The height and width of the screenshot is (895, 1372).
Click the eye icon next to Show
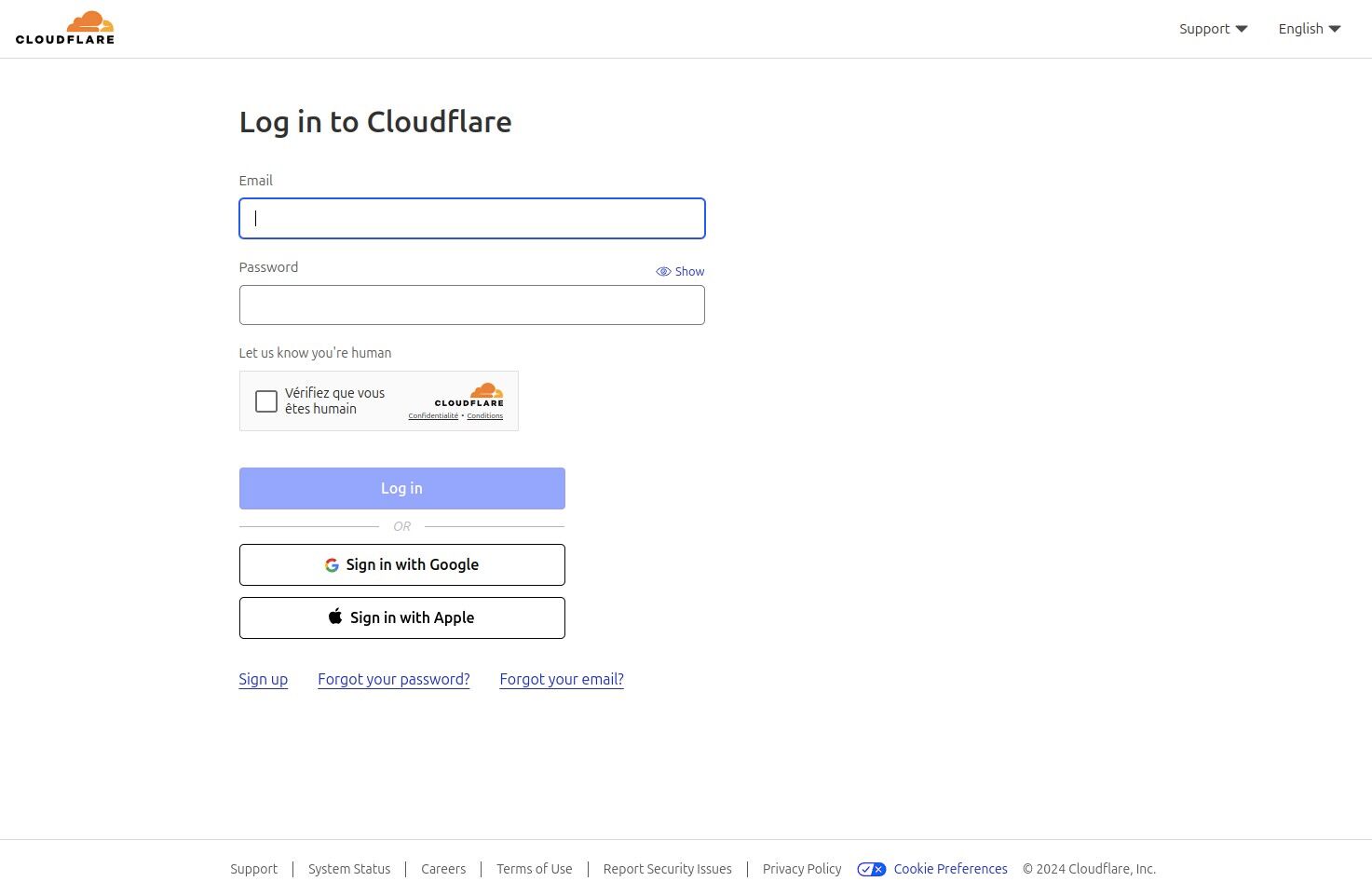pyautogui.click(x=662, y=271)
